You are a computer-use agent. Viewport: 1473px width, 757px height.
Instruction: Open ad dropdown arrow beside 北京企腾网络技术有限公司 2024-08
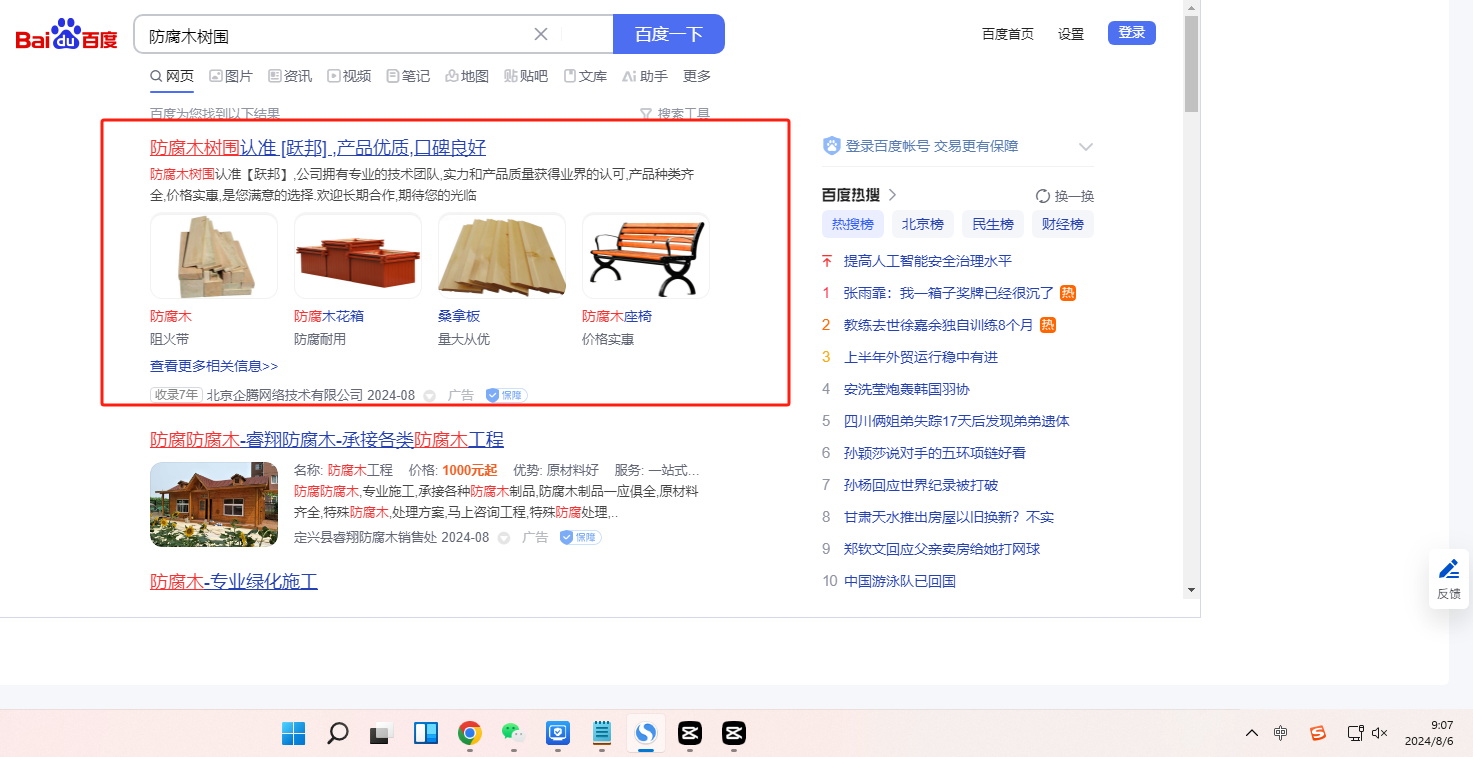430,396
